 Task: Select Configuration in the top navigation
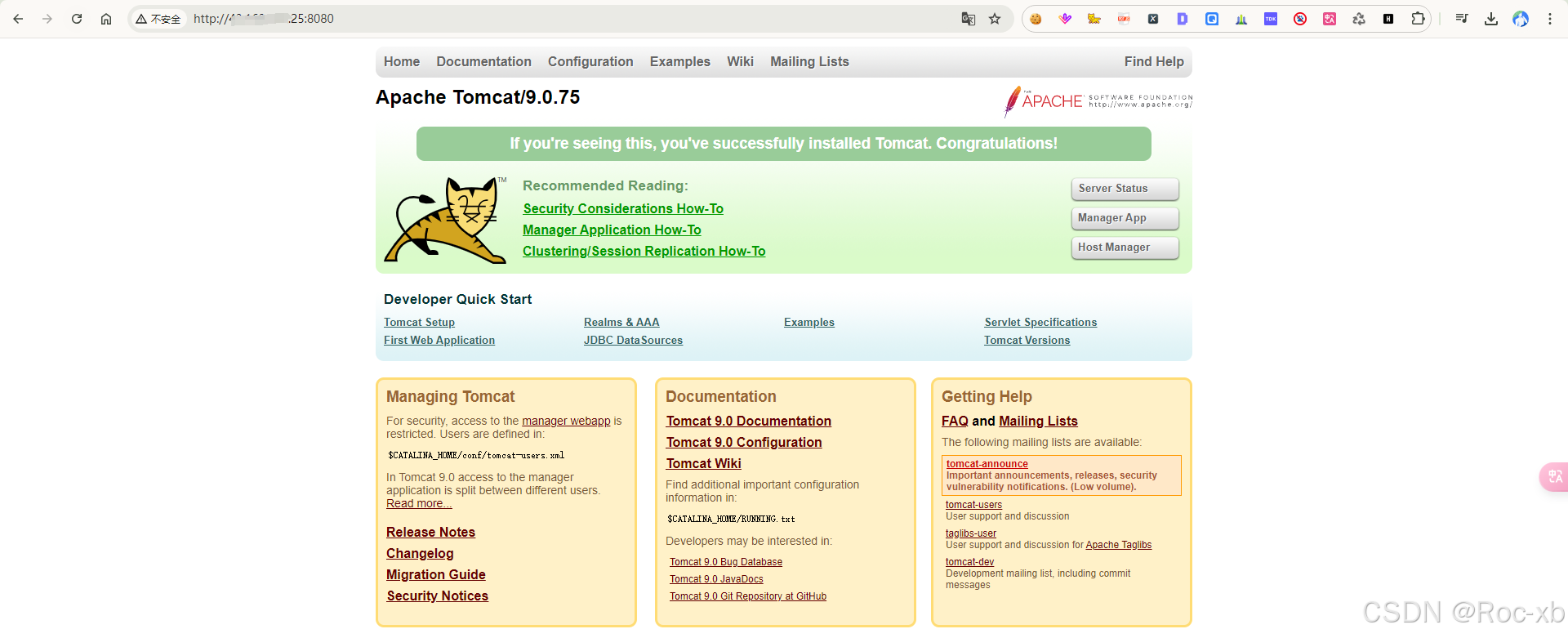(590, 62)
